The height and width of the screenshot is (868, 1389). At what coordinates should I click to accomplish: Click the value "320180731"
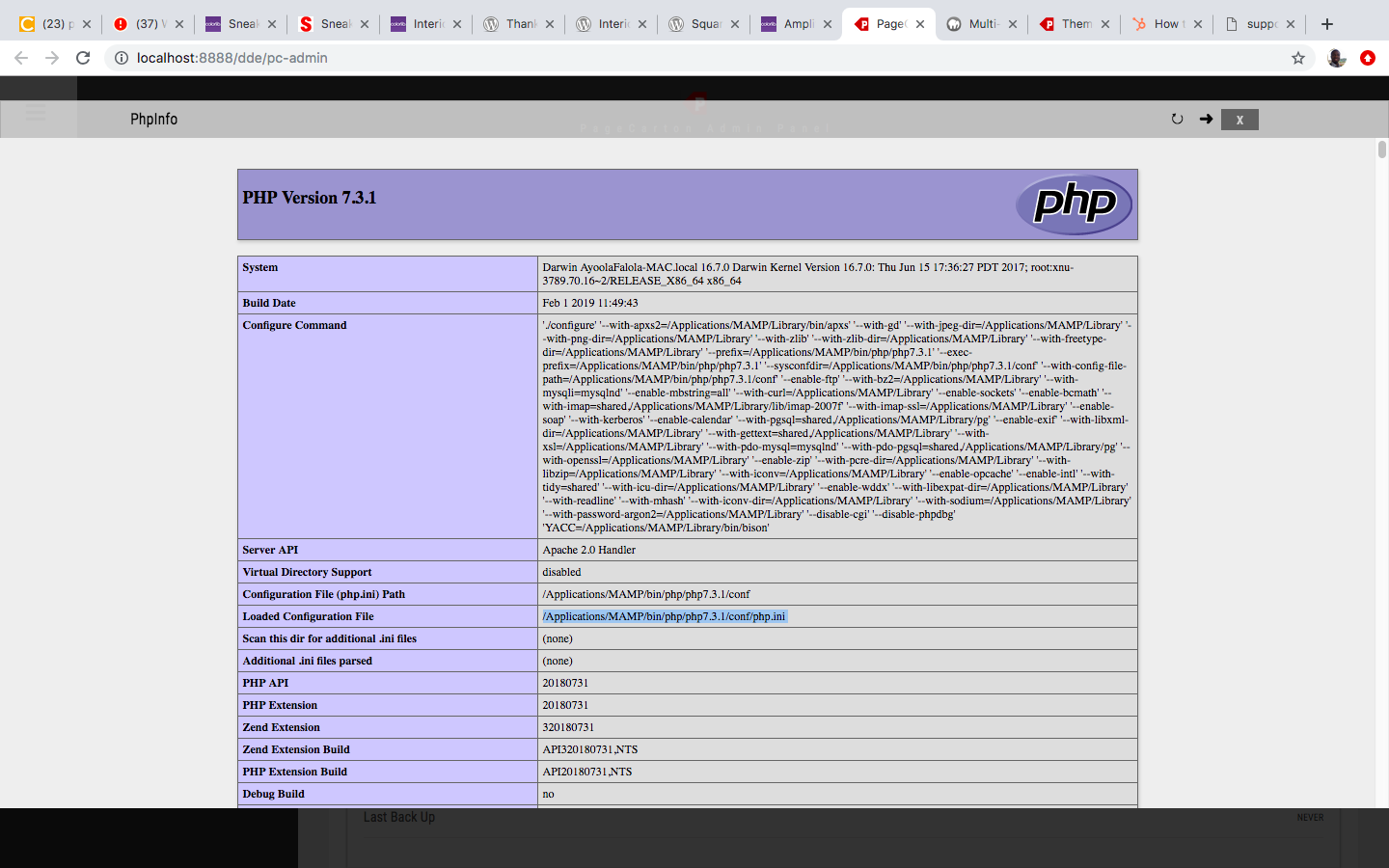(568, 727)
